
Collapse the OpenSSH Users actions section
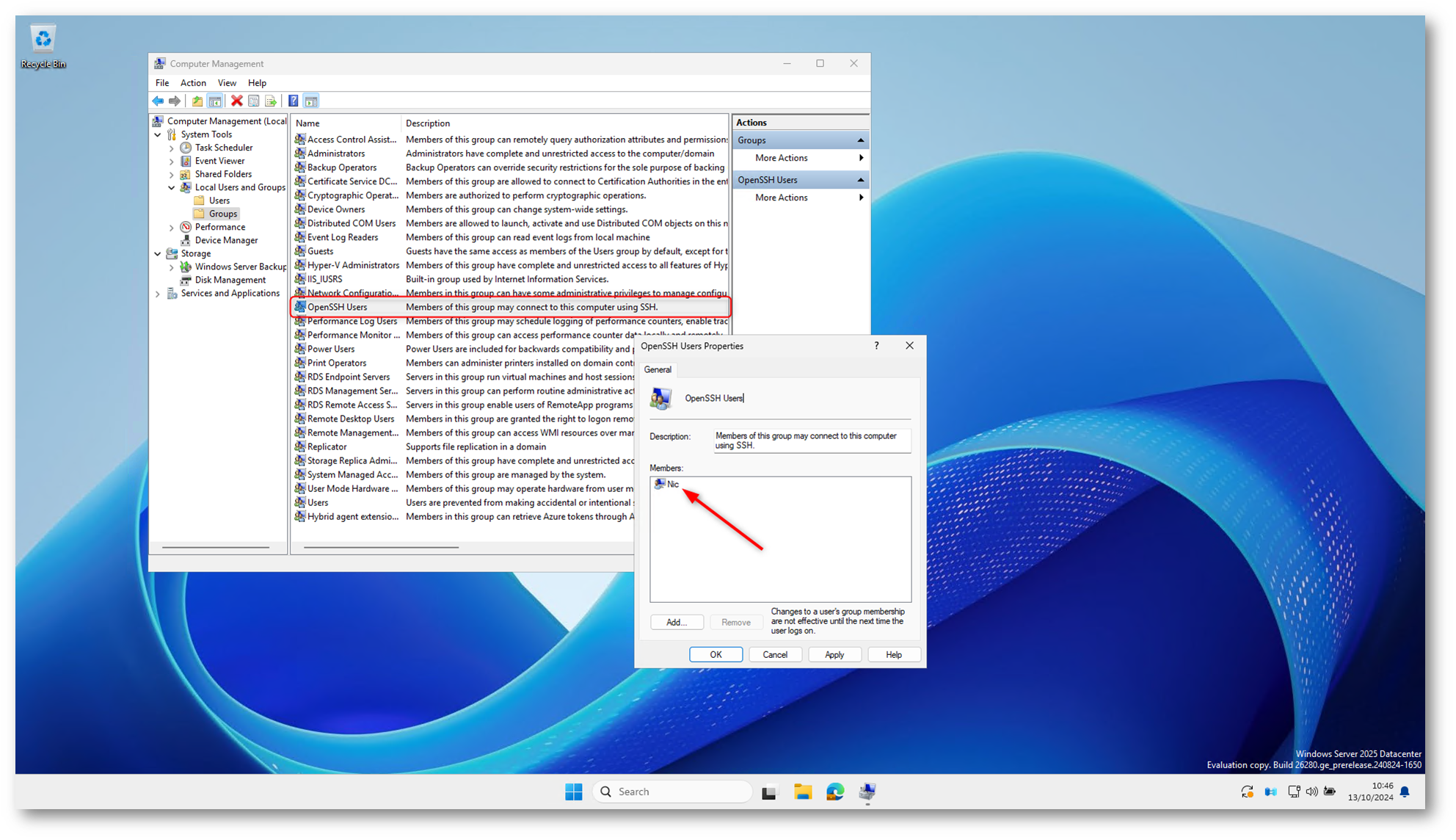coord(861,180)
